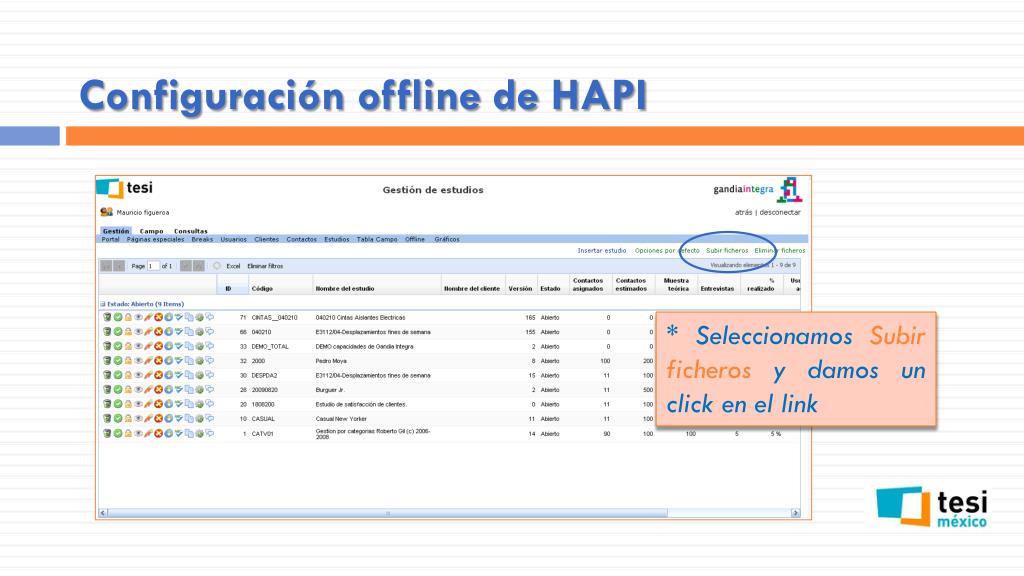Toggle eye visibility icon in row 2000

click(x=138, y=360)
